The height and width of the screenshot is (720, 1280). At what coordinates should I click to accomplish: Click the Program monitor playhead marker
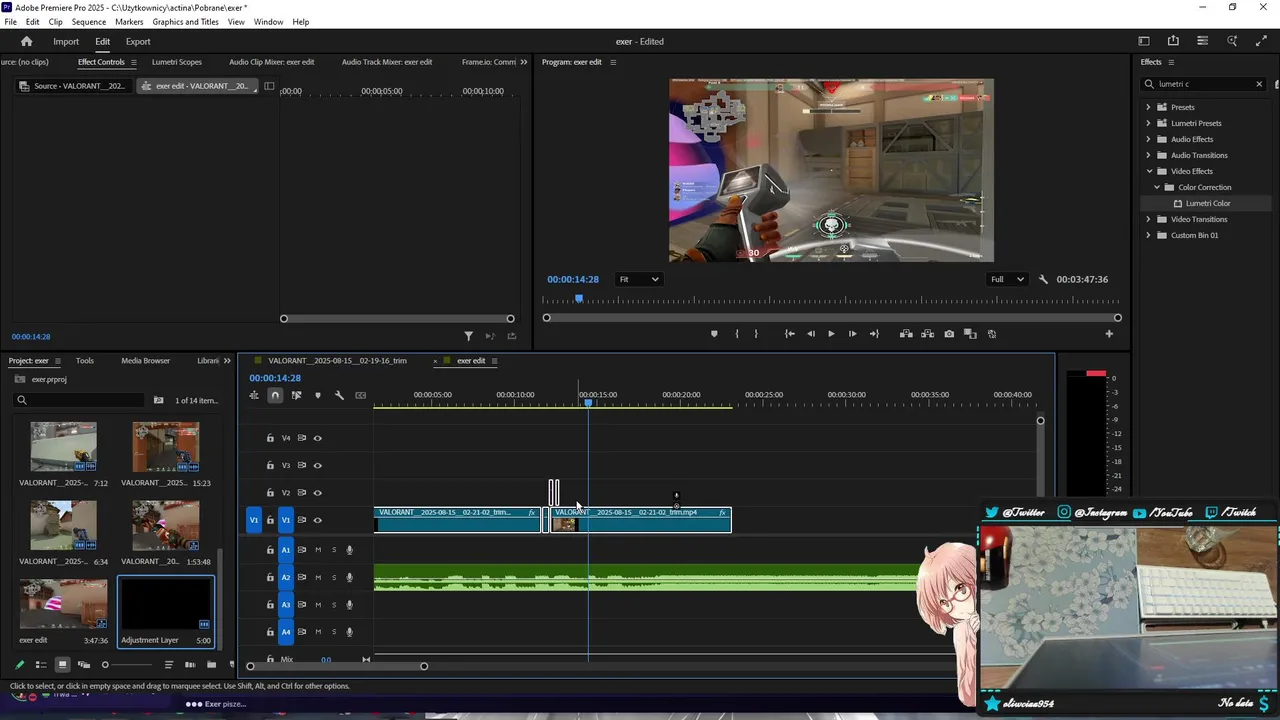coord(579,298)
